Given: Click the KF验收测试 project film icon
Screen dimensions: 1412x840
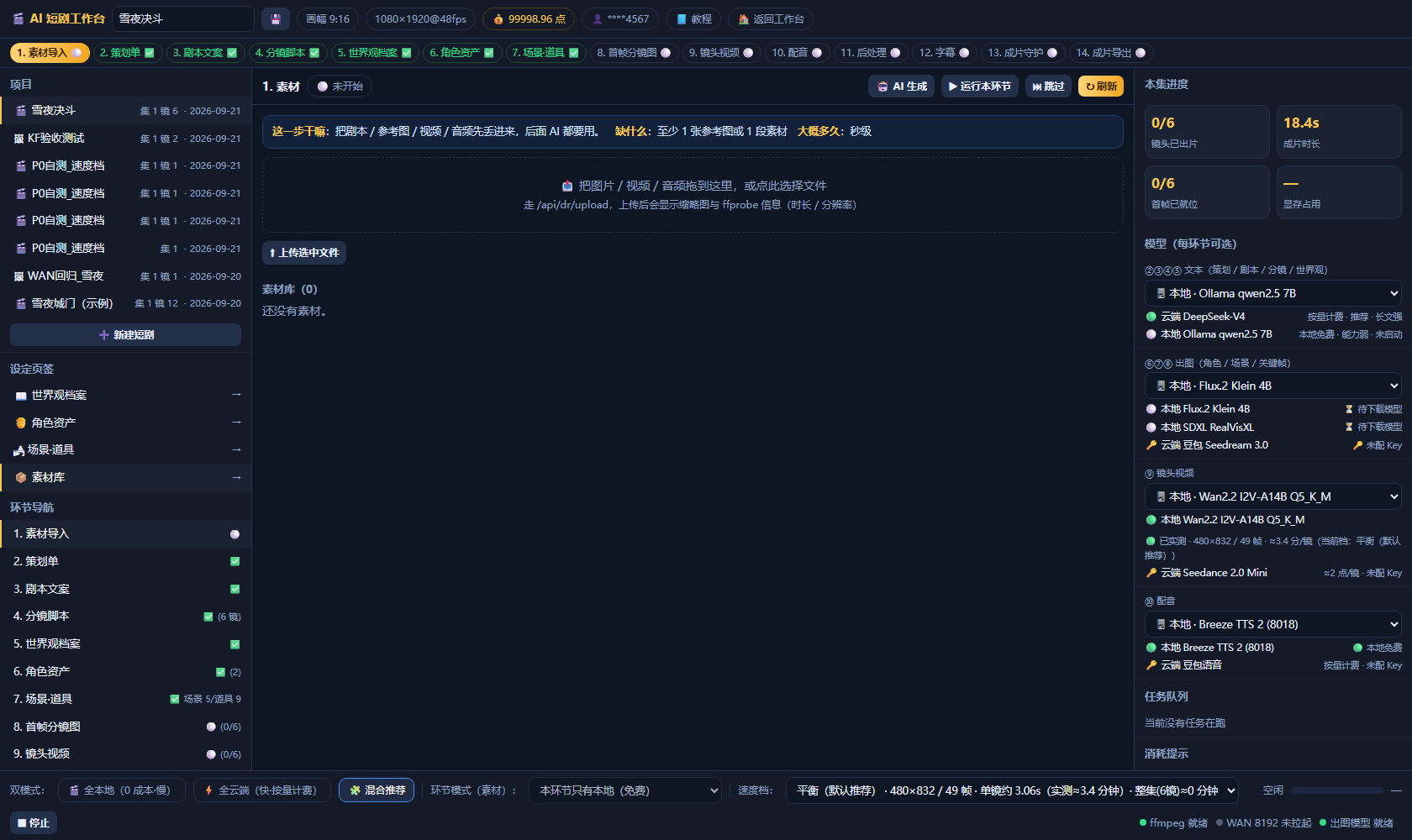Looking at the screenshot, I should click(18, 139).
